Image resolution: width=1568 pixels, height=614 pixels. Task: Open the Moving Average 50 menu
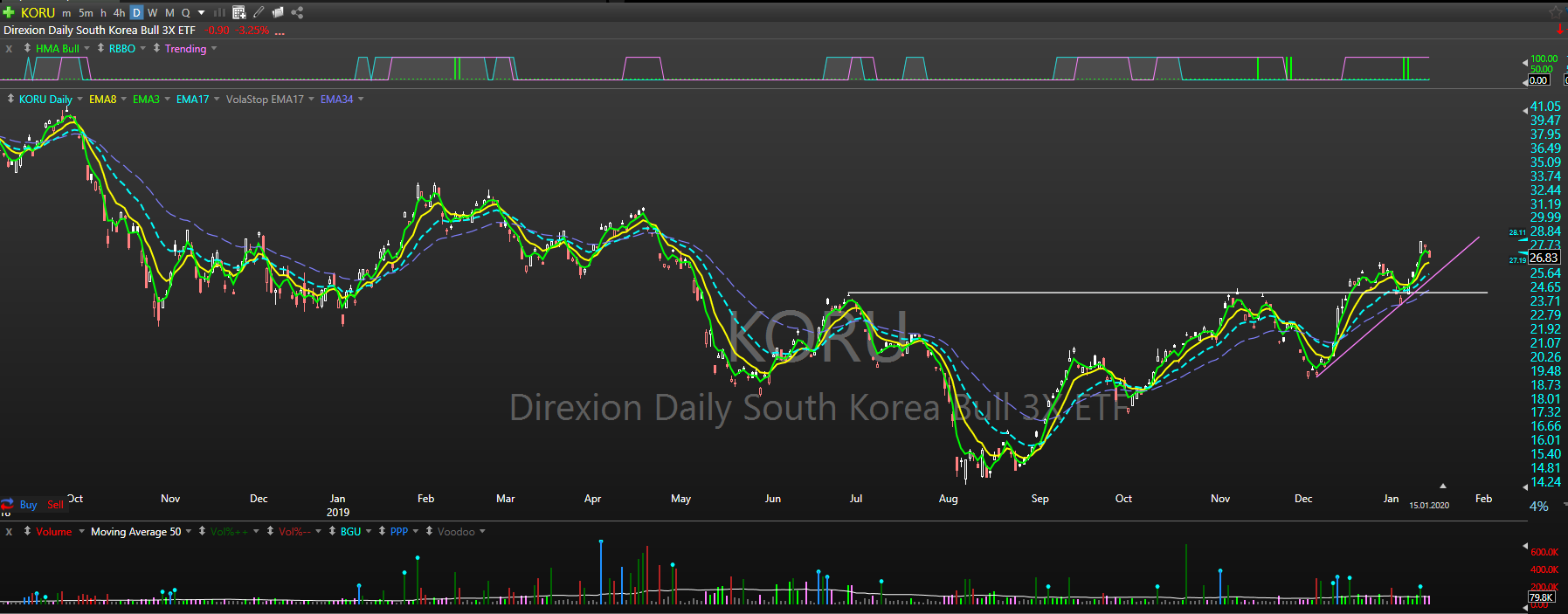tap(189, 531)
